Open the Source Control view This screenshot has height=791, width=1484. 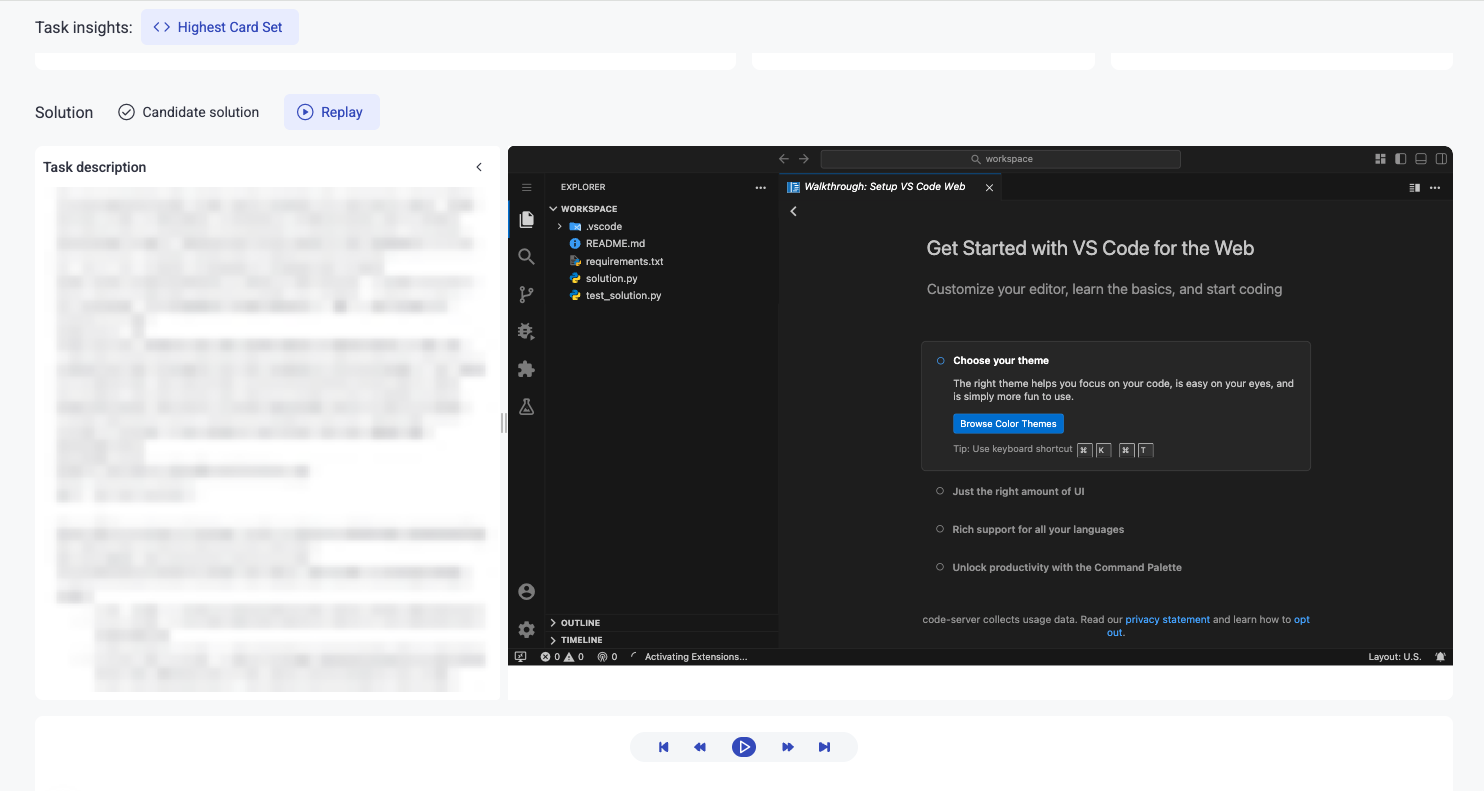(x=526, y=294)
